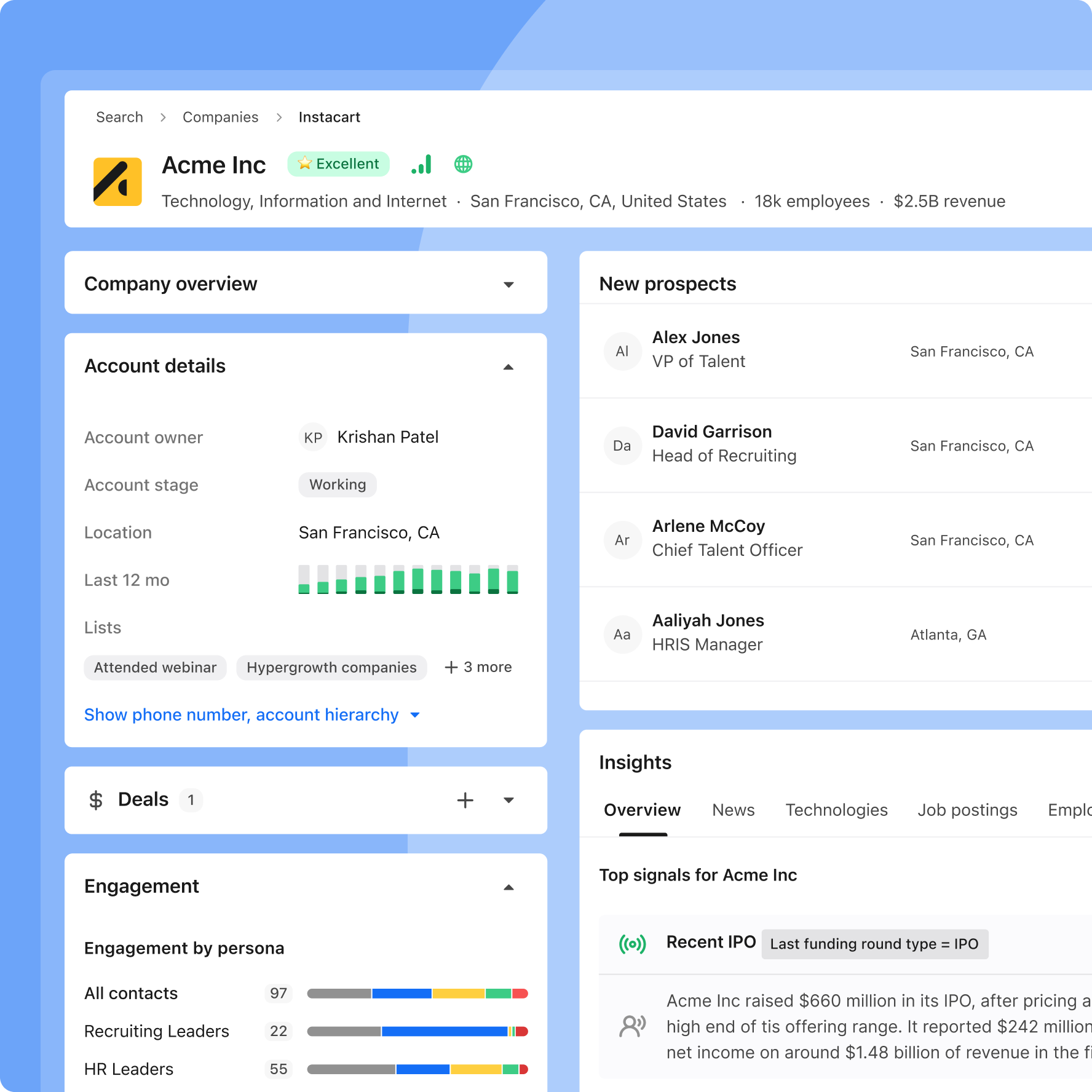
Task: Show phone number, account hierarchy link
Action: (242, 714)
